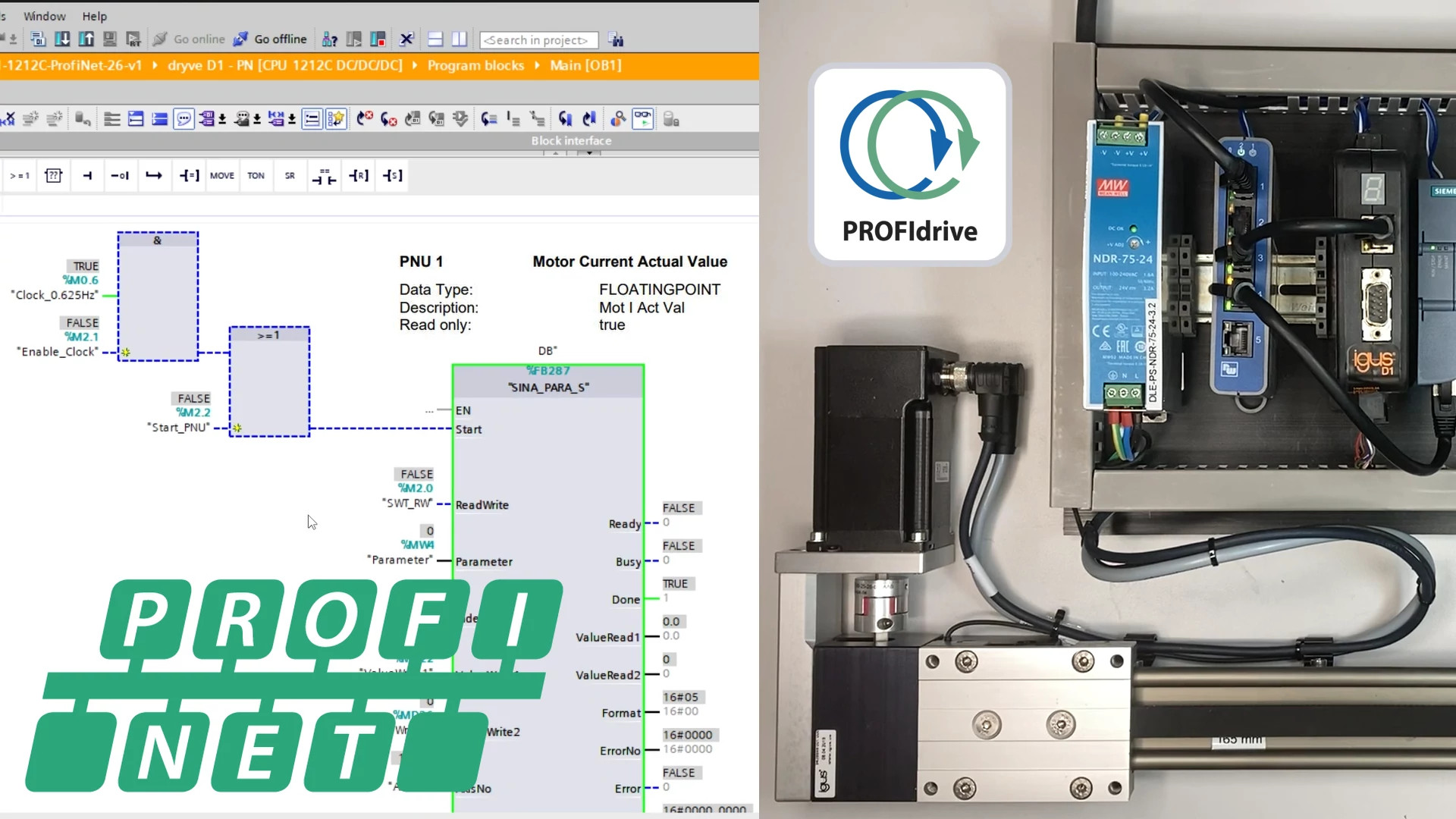The height and width of the screenshot is (819, 1456).
Task: Toggle the speech-bubble comments display icon
Action: 184,119
